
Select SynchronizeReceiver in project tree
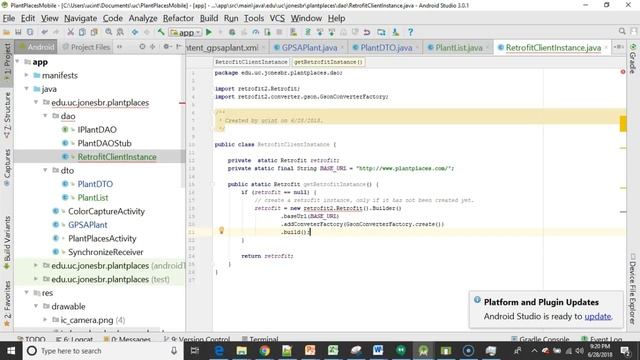click(106, 252)
